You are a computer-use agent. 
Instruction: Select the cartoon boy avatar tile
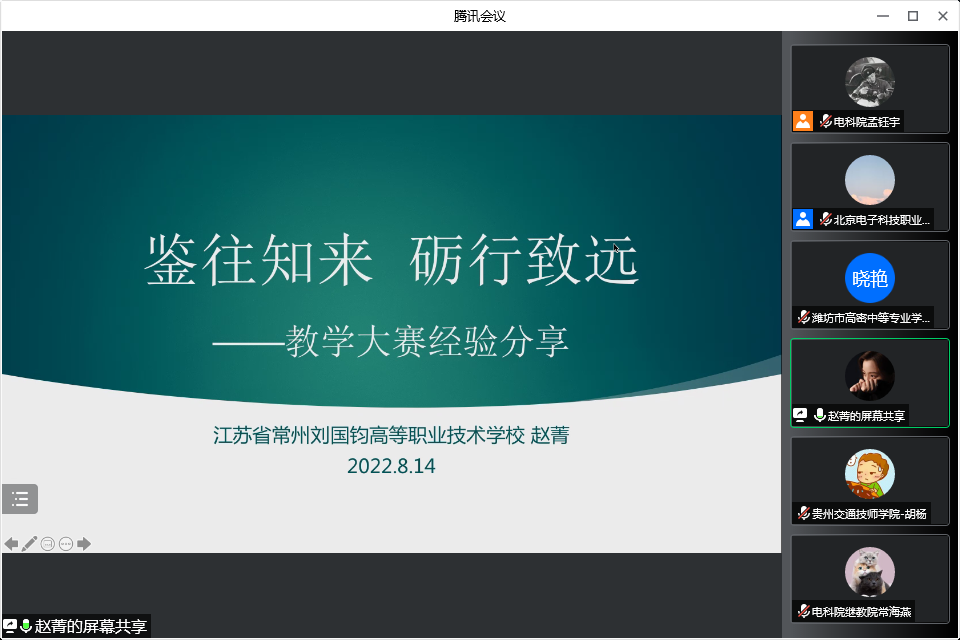869,474
